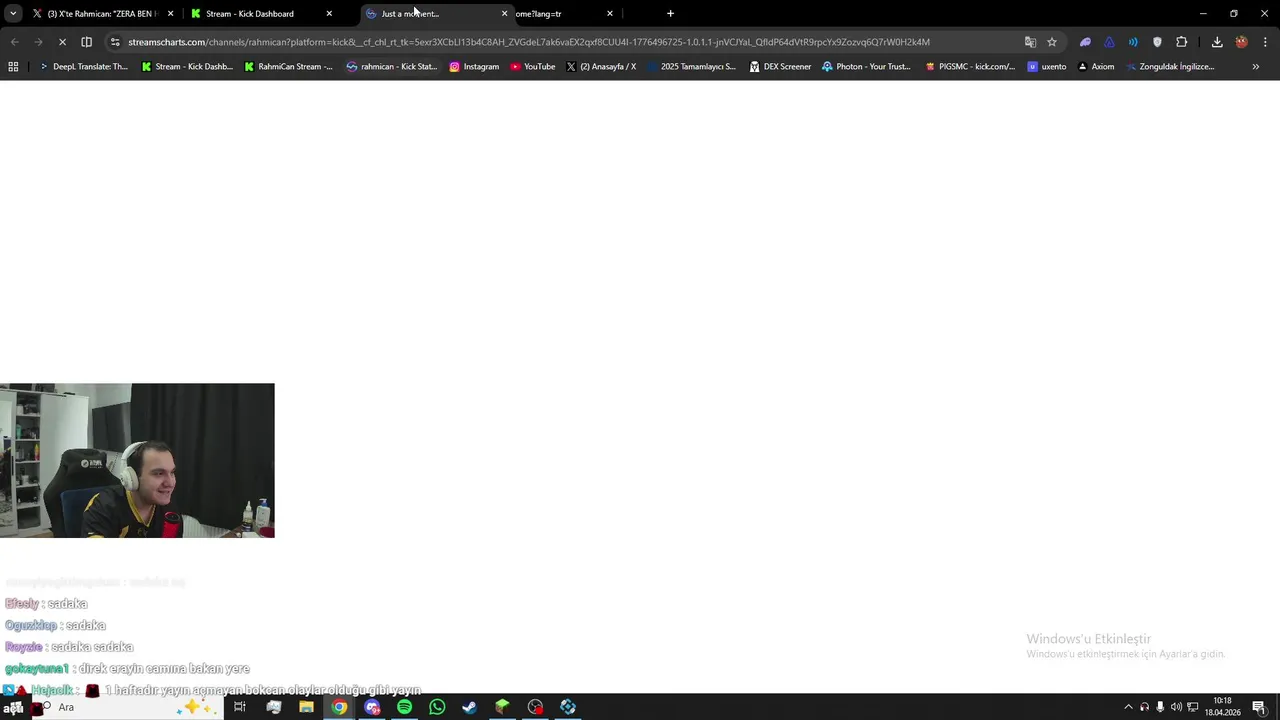
Task: Open the Apps grid in bookmarks bar
Action: (x=13, y=67)
